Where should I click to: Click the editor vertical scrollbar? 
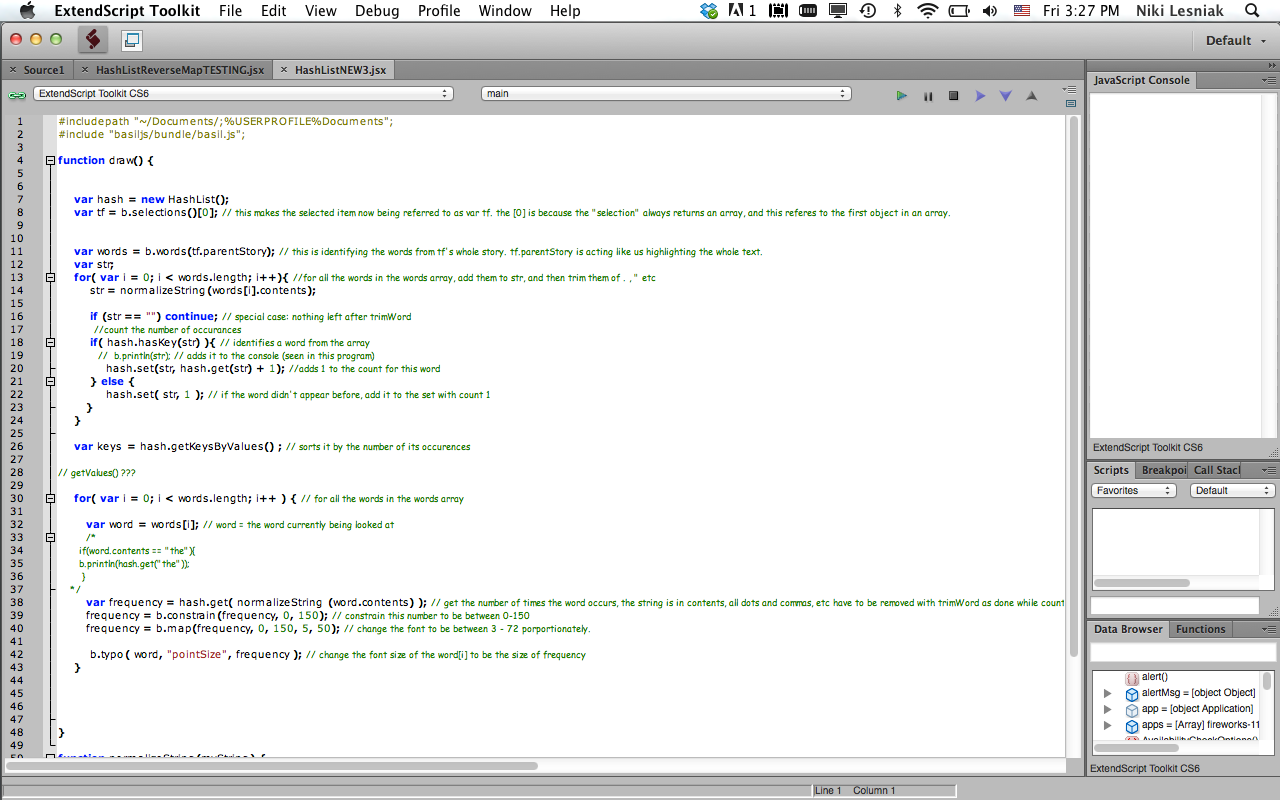click(x=1074, y=385)
